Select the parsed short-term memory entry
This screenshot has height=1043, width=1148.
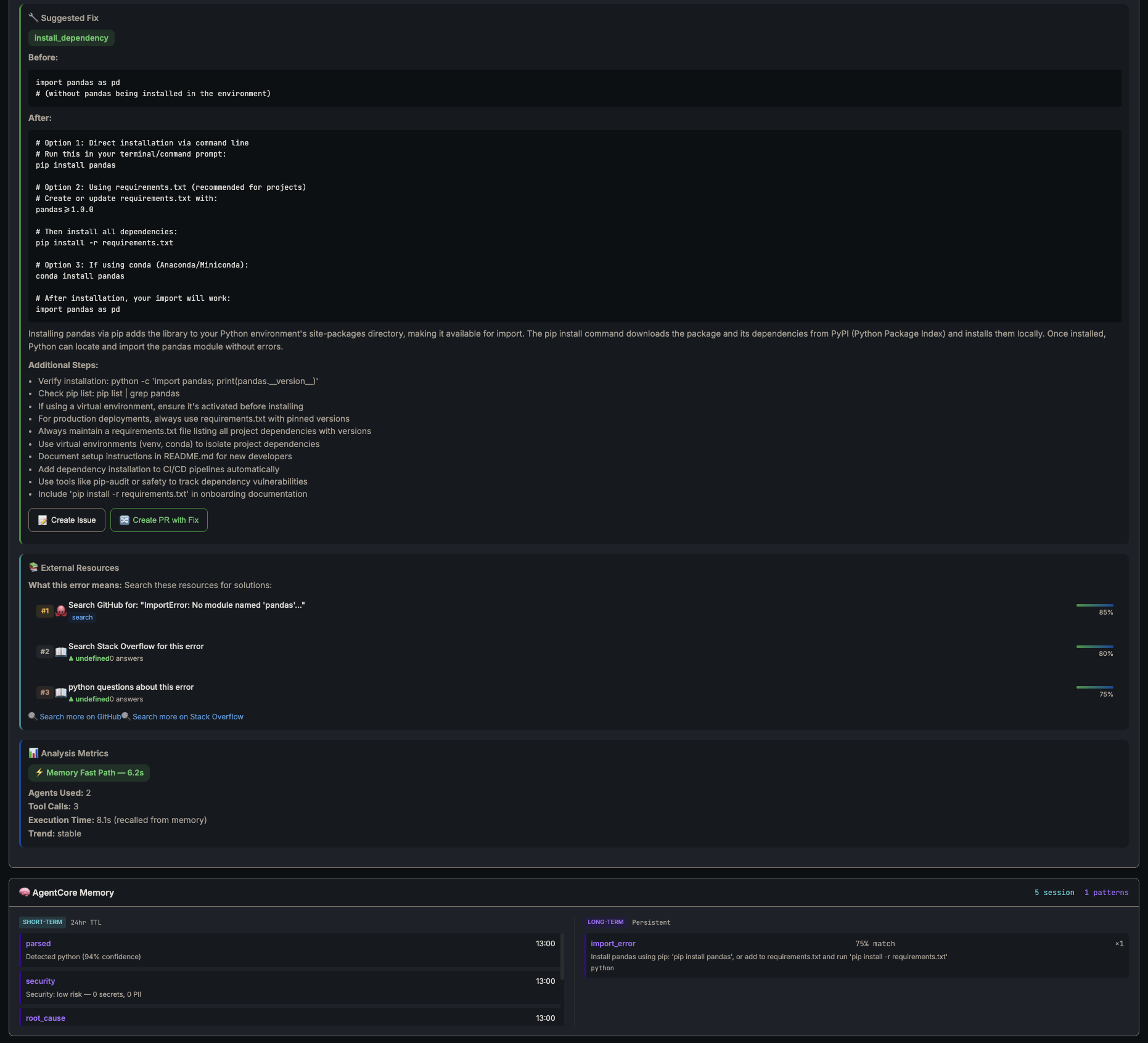(x=290, y=949)
